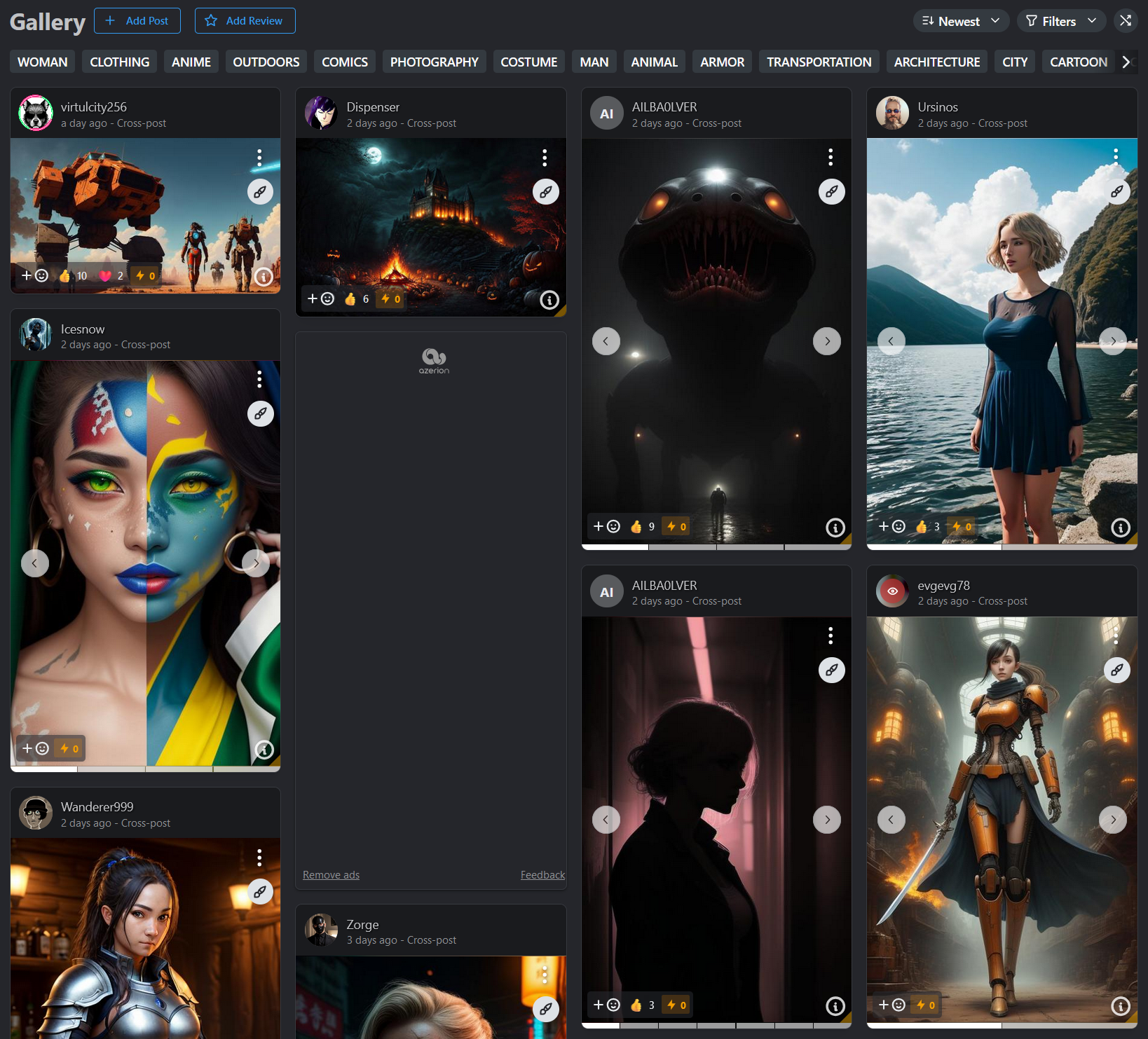Open info icon on Ursinos lake image
This screenshot has width=1148, height=1039.
tap(1121, 528)
